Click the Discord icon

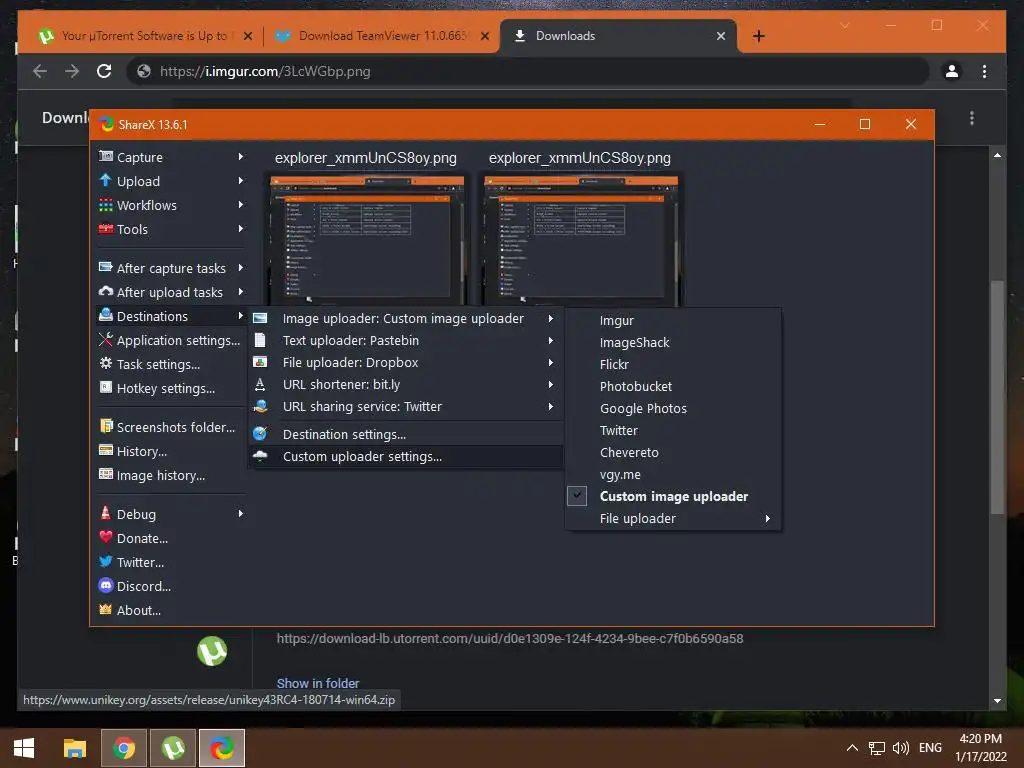click(x=106, y=586)
